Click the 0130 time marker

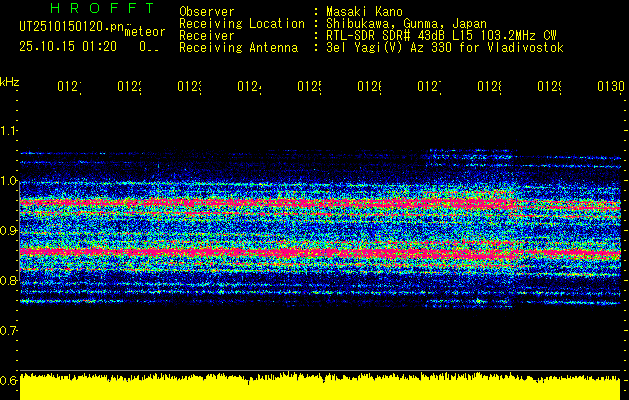[x=611, y=87]
